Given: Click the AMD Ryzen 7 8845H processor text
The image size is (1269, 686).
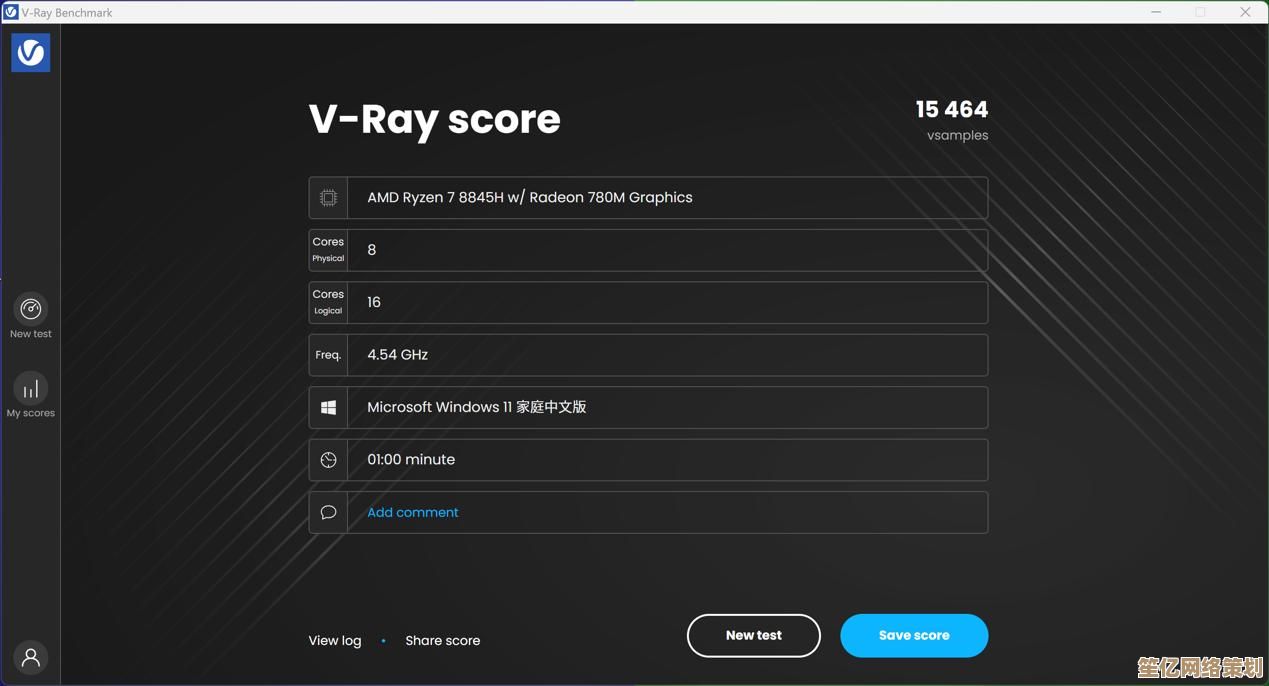Looking at the screenshot, I should [x=530, y=198].
